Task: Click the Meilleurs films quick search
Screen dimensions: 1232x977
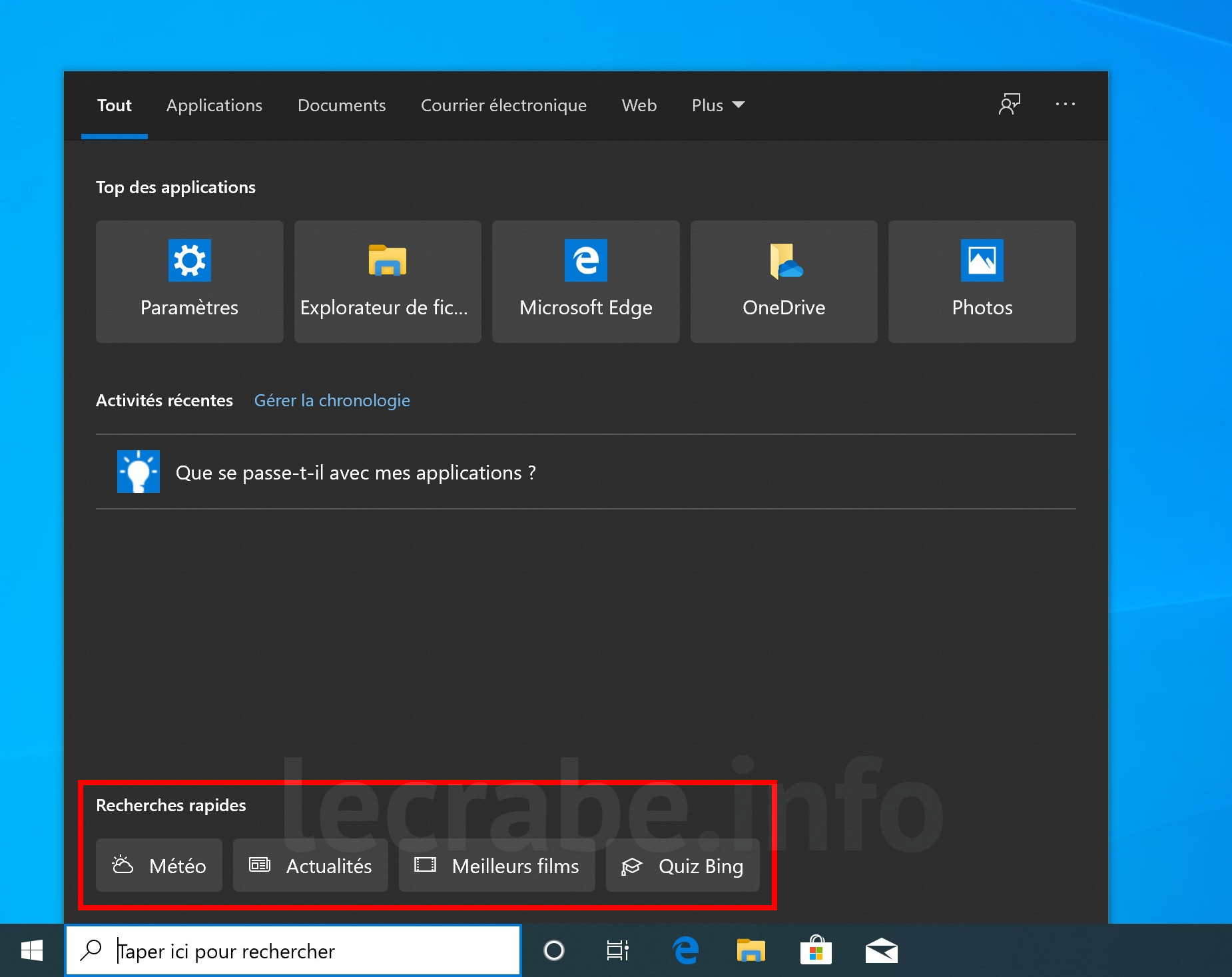Action: [497, 865]
